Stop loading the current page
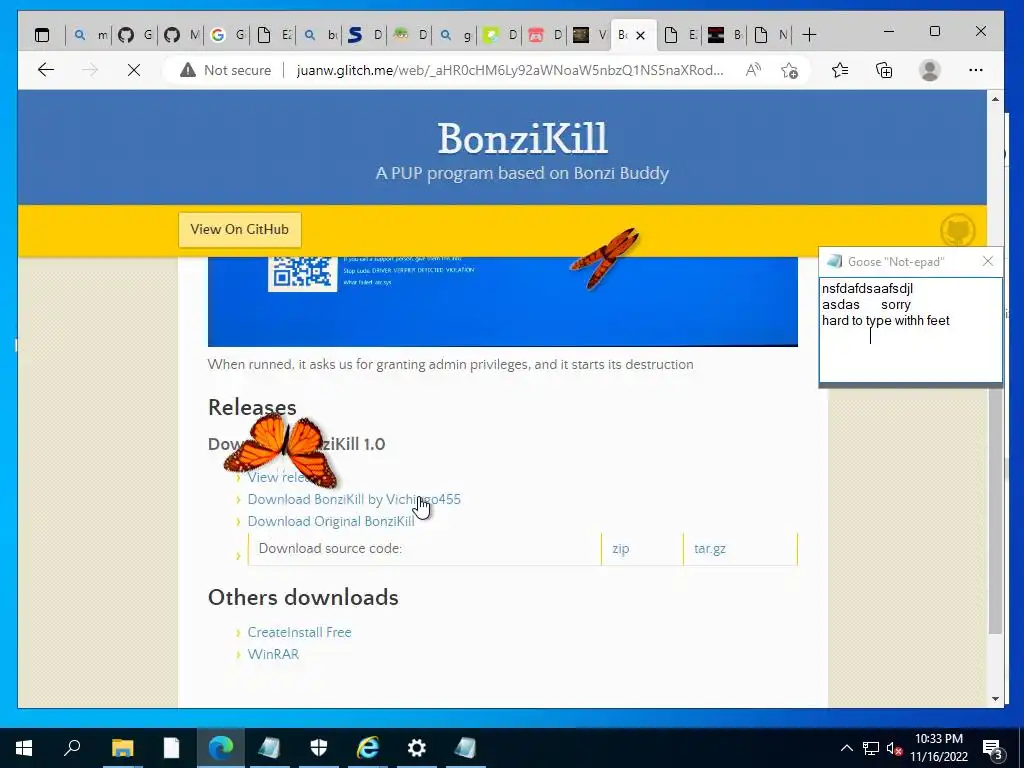Viewport: 1024px width, 768px height. point(134,70)
